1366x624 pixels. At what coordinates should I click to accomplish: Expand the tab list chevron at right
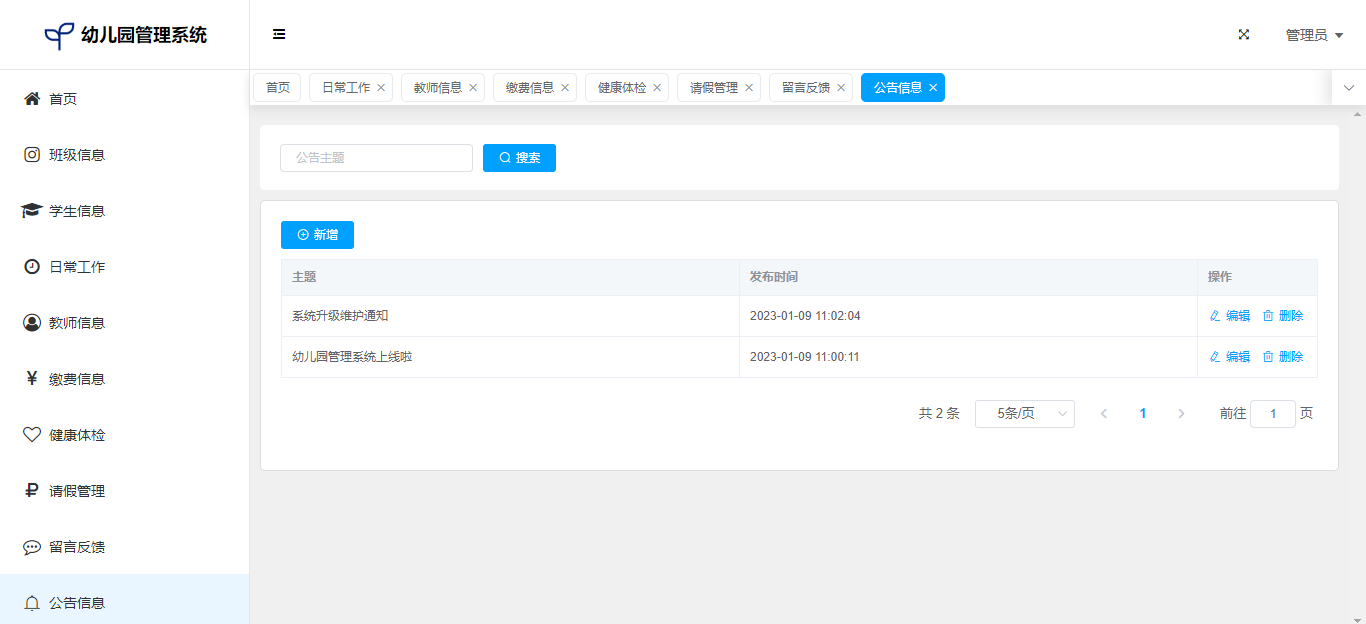point(1348,88)
